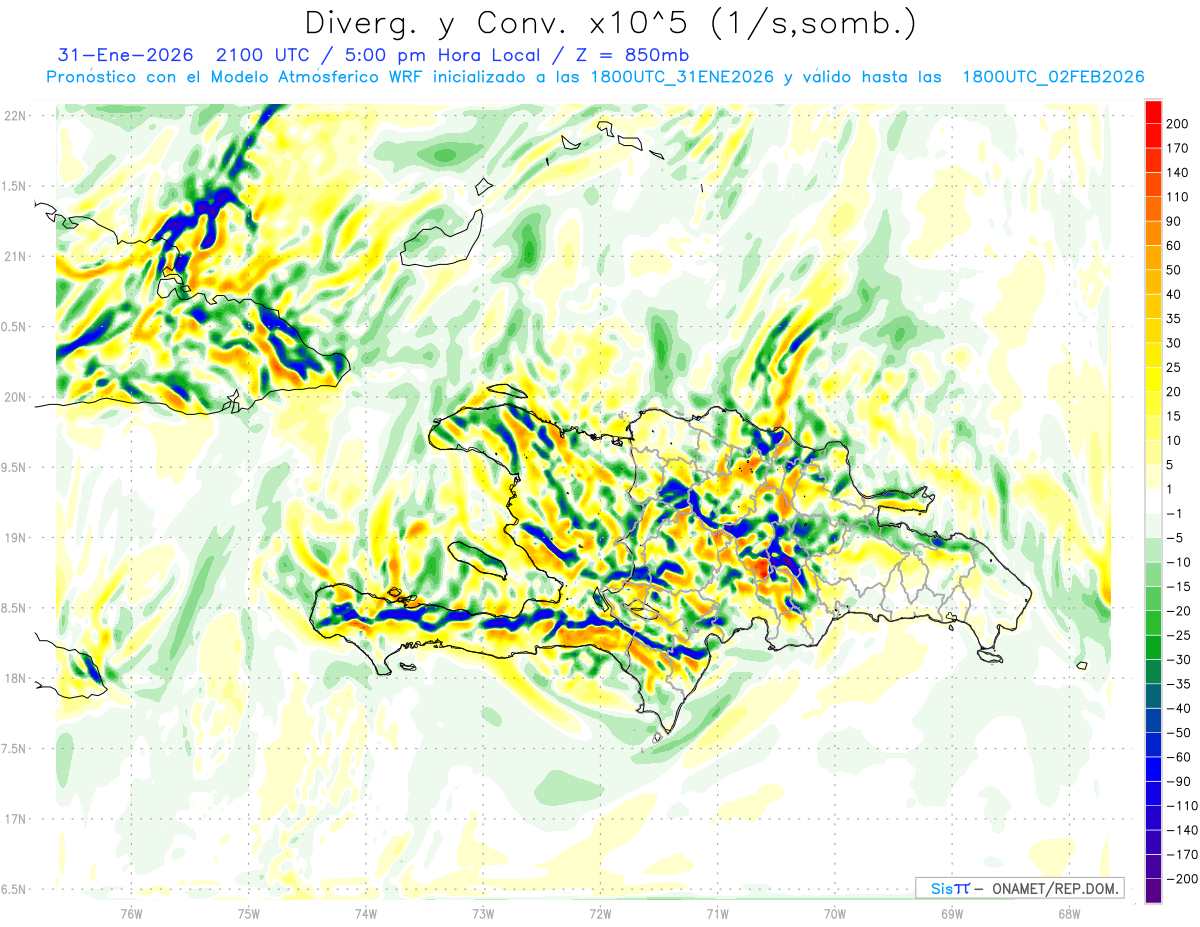Click the "75W" longitude label
Screen dimensions: 1200x927
[249, 913]
